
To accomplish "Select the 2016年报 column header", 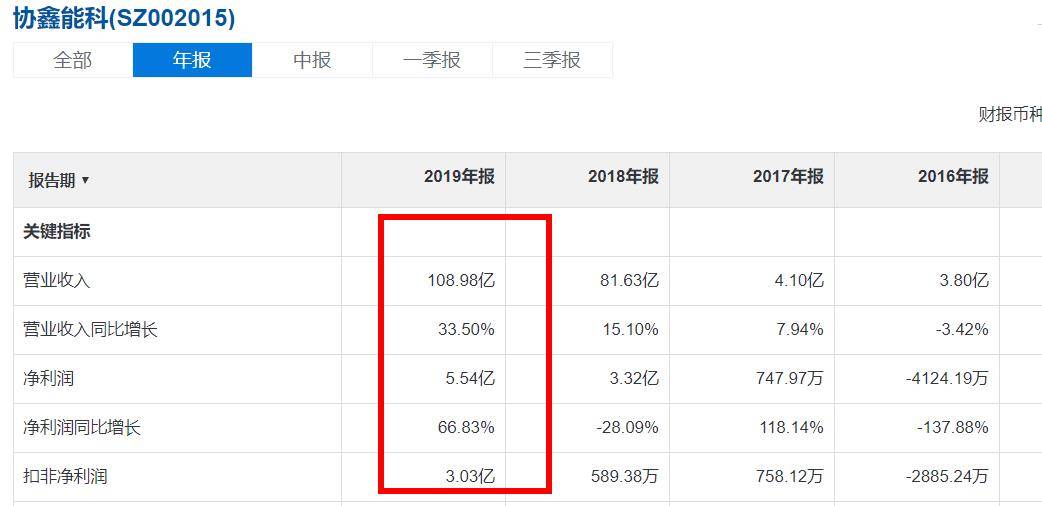I will click(954, 176).
